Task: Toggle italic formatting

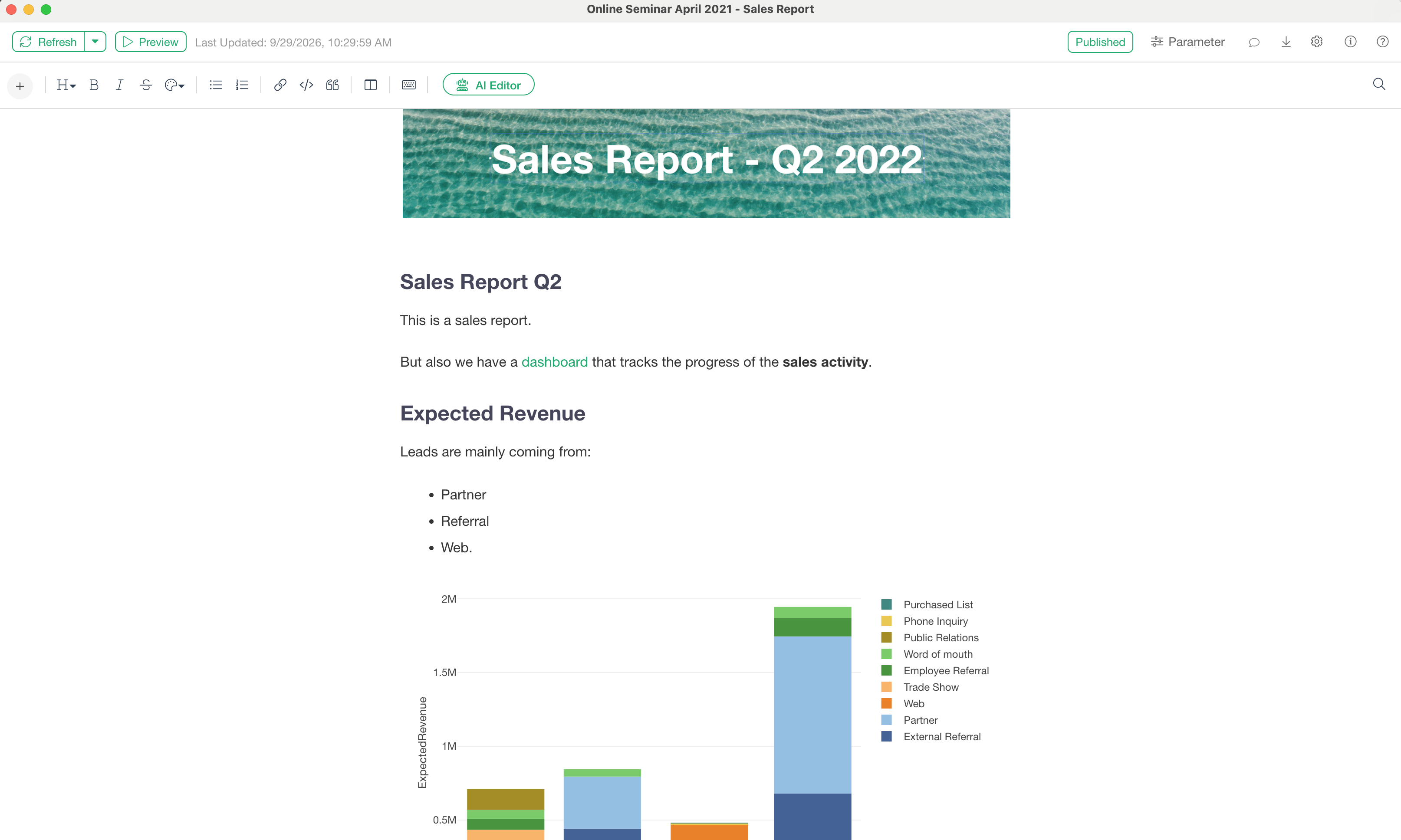Action: 119,85
